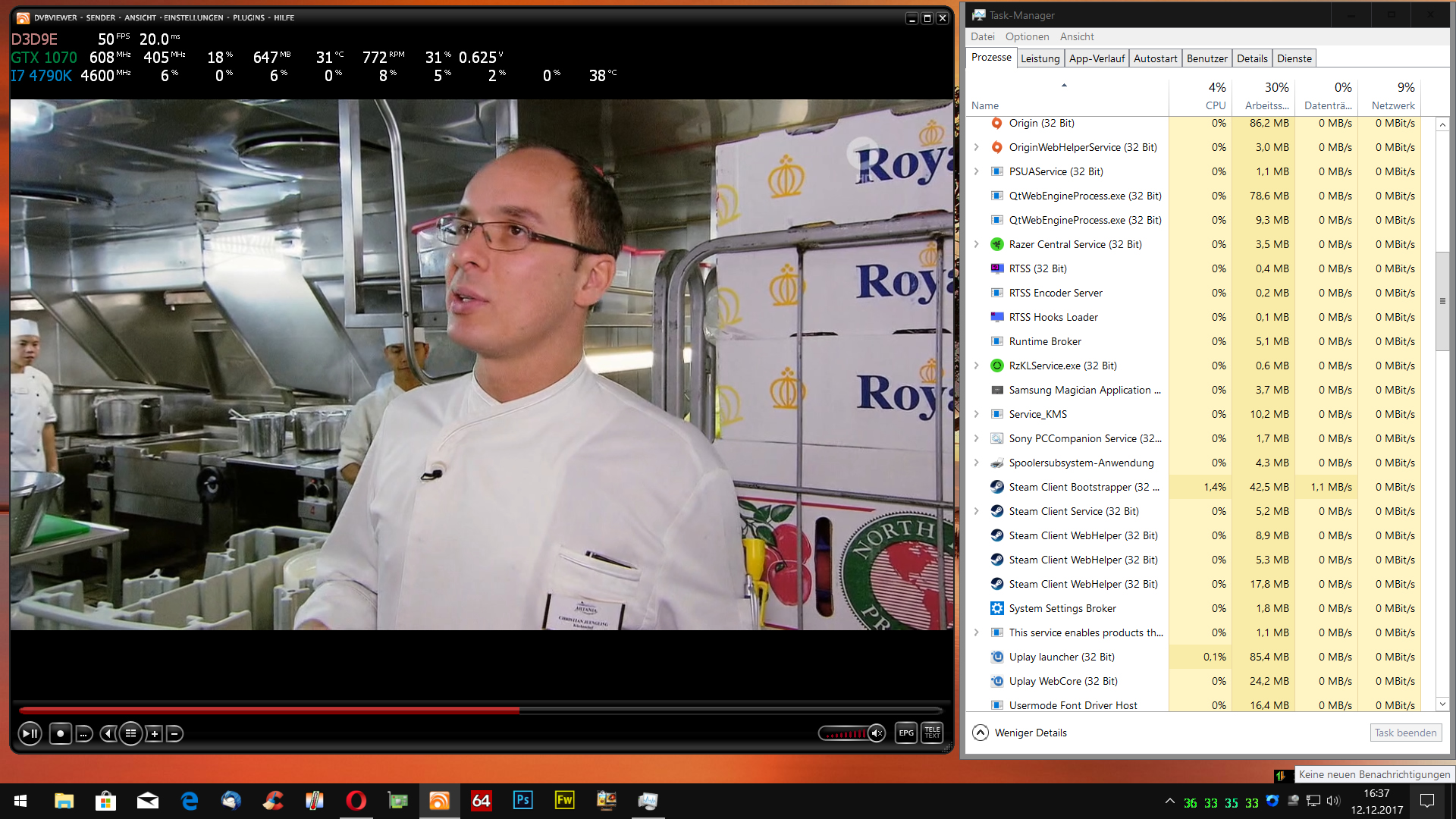Click the channel minus button
Viewport: 1456px width, 819px height.
pyautogui.click(x=174, y=733)
